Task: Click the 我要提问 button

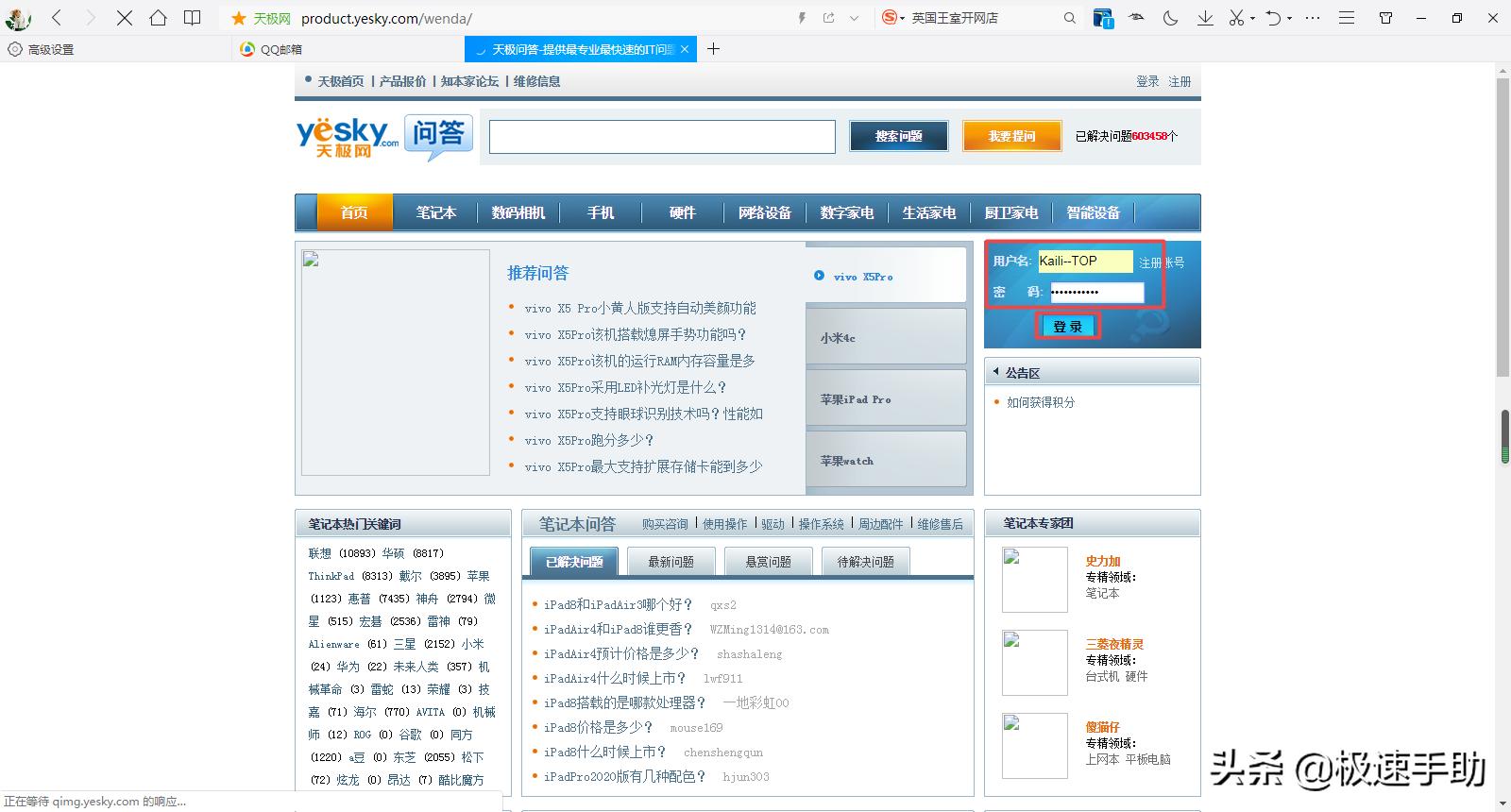Action: click(x=1011, y=136)
